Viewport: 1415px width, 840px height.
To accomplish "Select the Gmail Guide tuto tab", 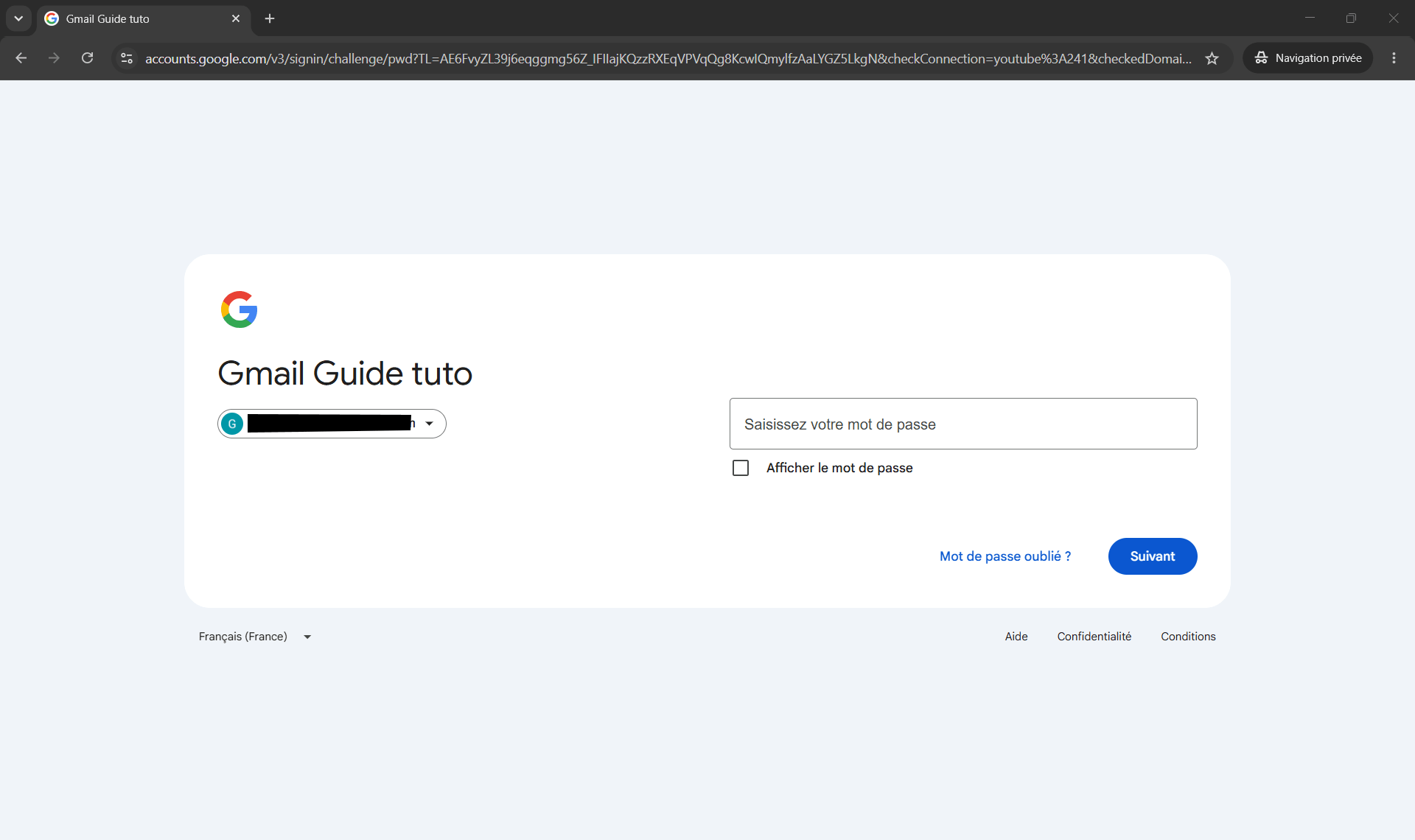I will click(144, 18).
